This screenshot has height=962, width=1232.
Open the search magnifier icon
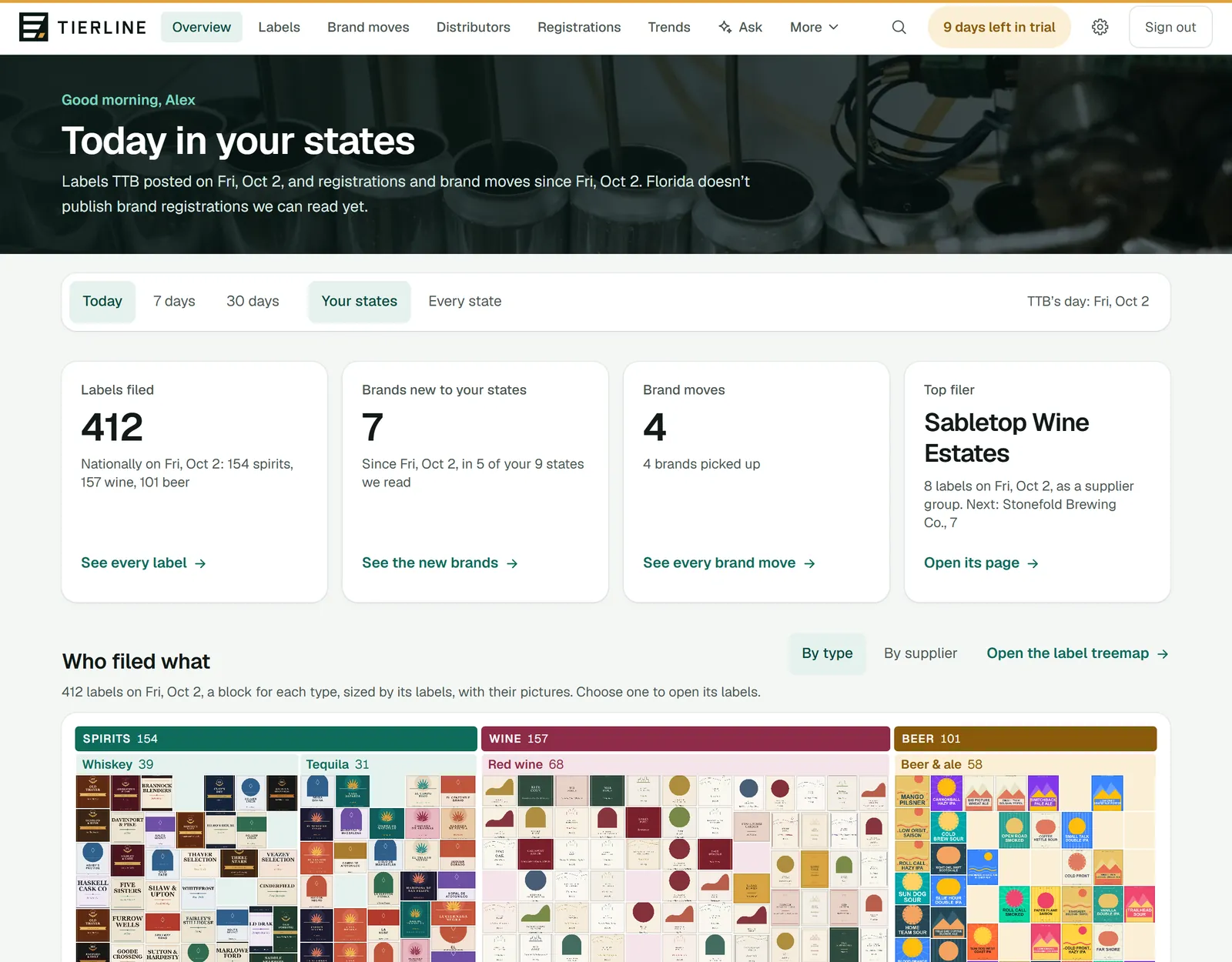[x=899, y=27]
